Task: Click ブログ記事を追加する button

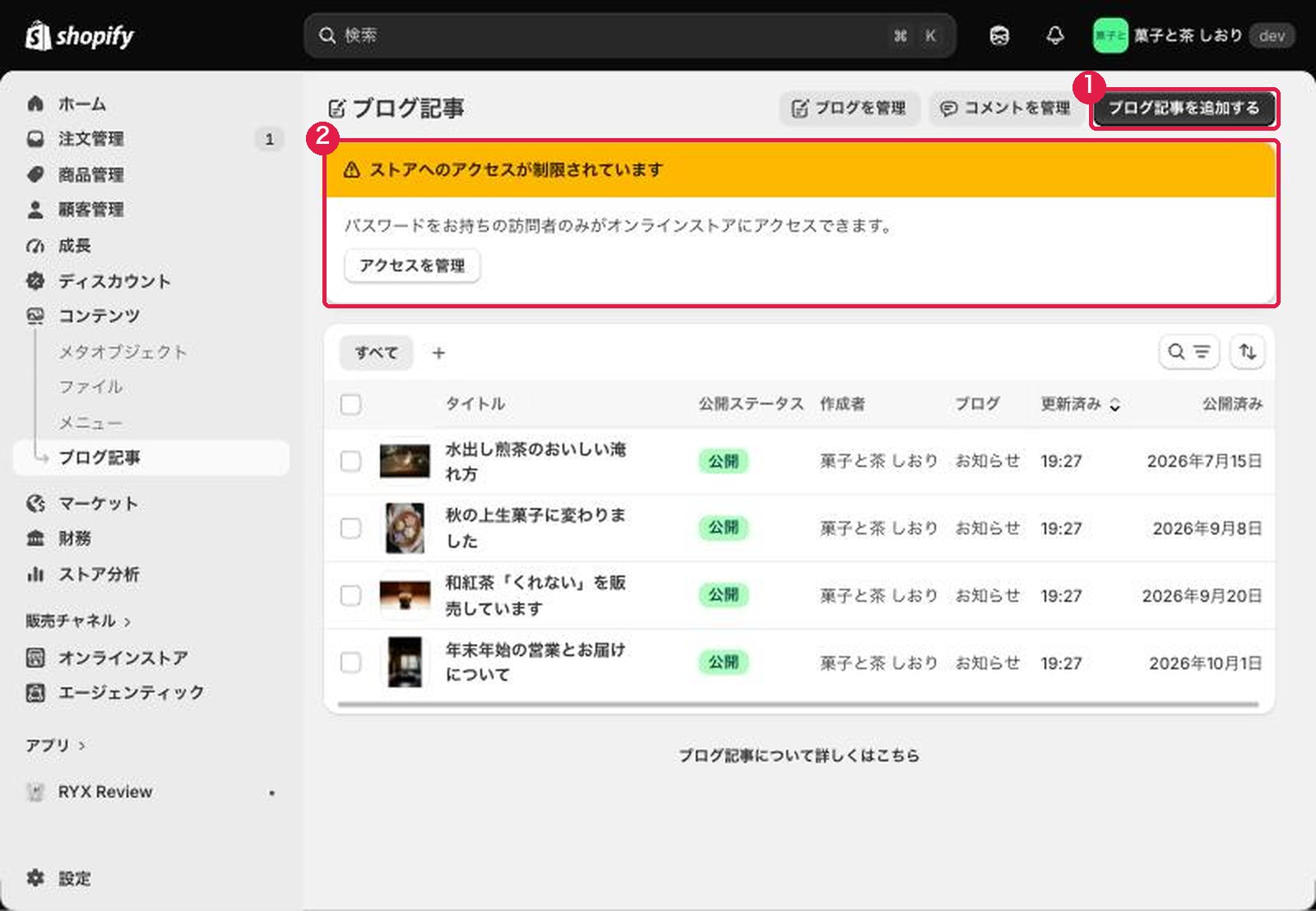Action: click(1184, 108)
